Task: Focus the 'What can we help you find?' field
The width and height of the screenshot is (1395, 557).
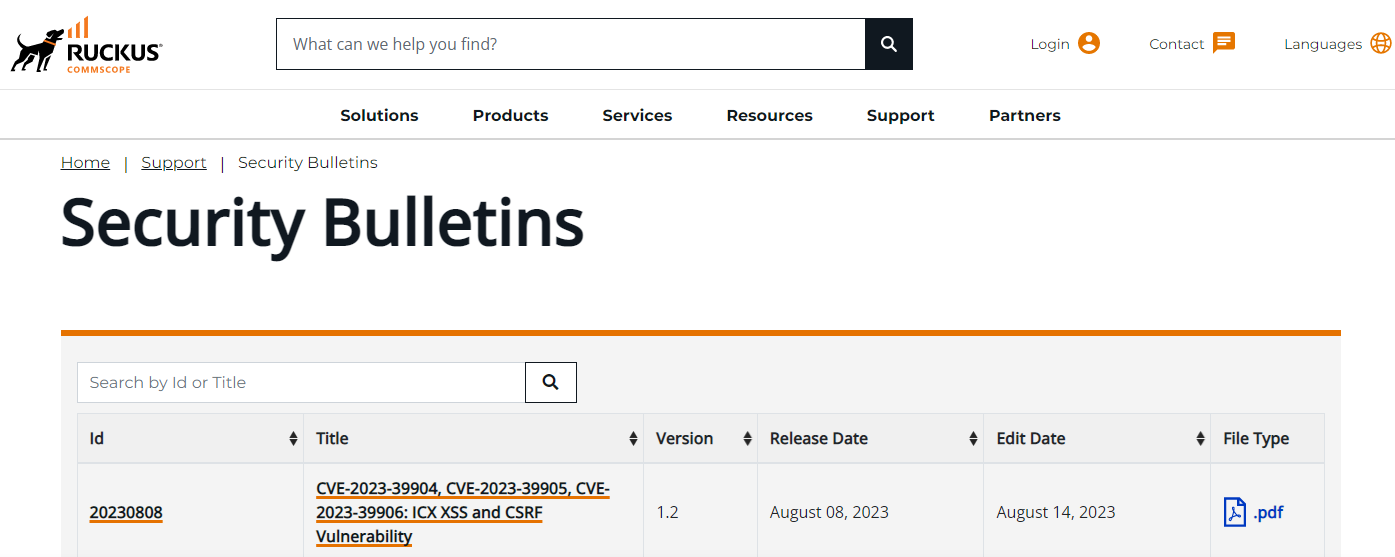Action: [x=570, y=44]
